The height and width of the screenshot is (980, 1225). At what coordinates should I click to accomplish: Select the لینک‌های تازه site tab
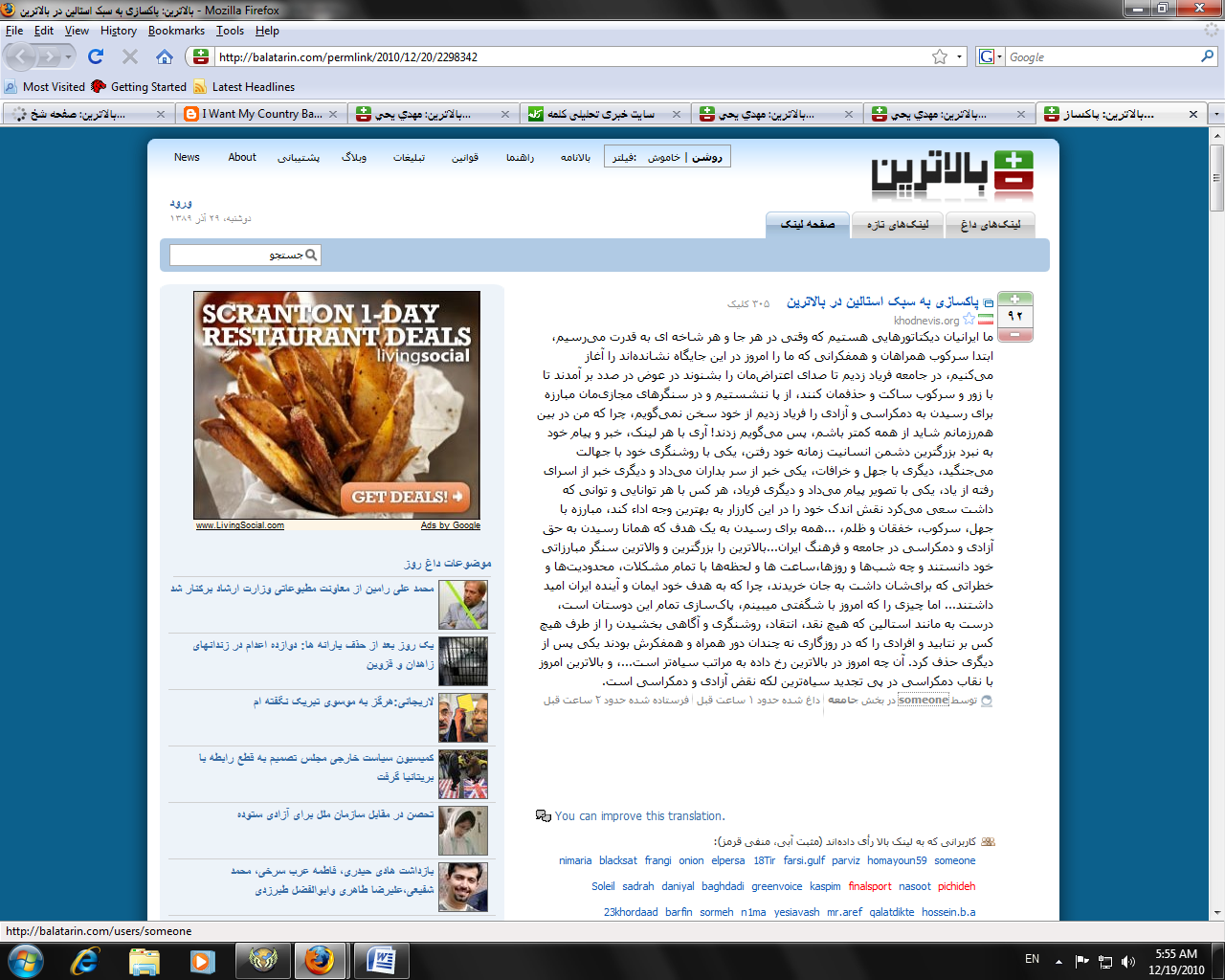coord(898,224)
